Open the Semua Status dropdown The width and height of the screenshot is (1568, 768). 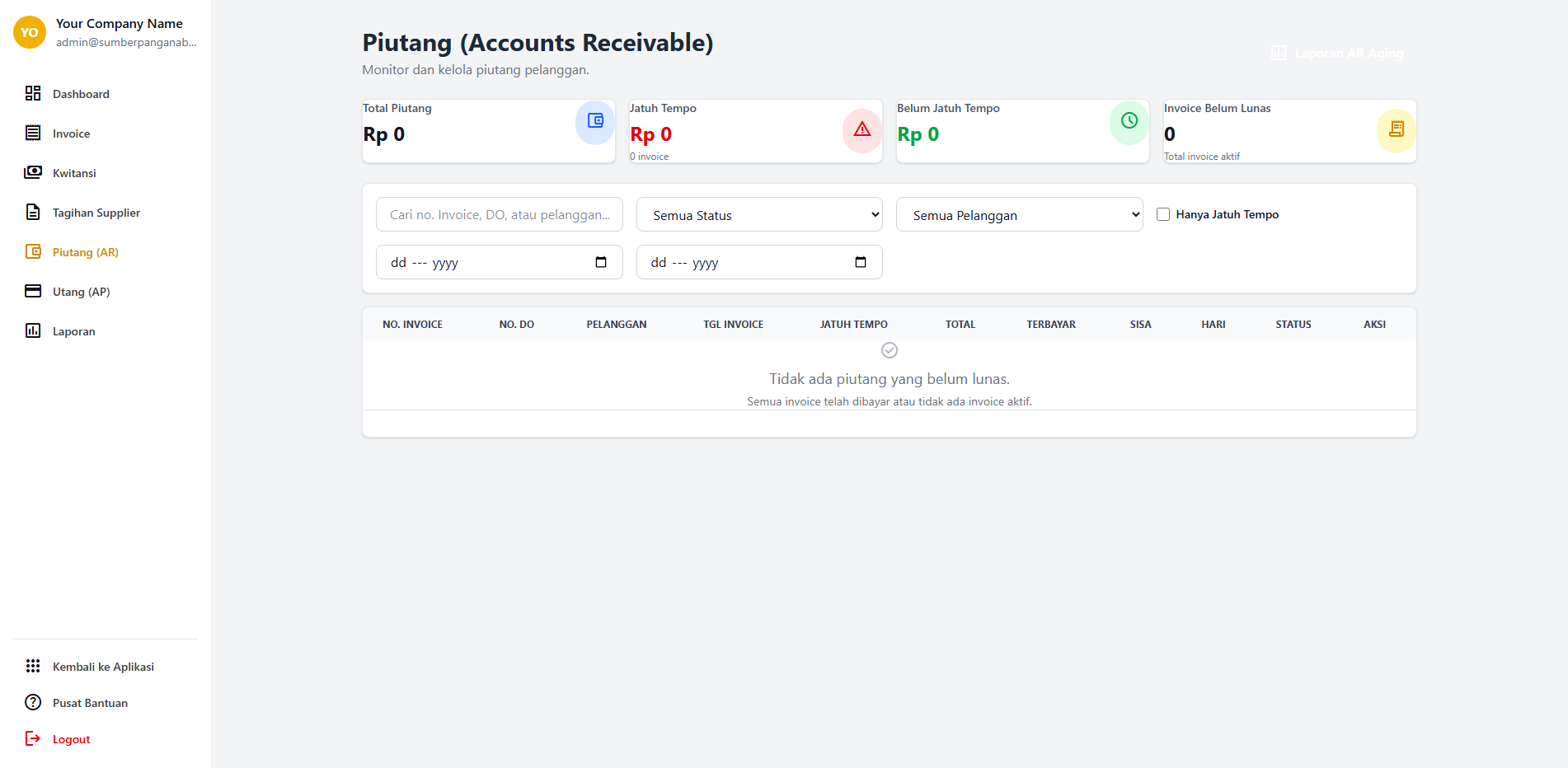(758, 214)
